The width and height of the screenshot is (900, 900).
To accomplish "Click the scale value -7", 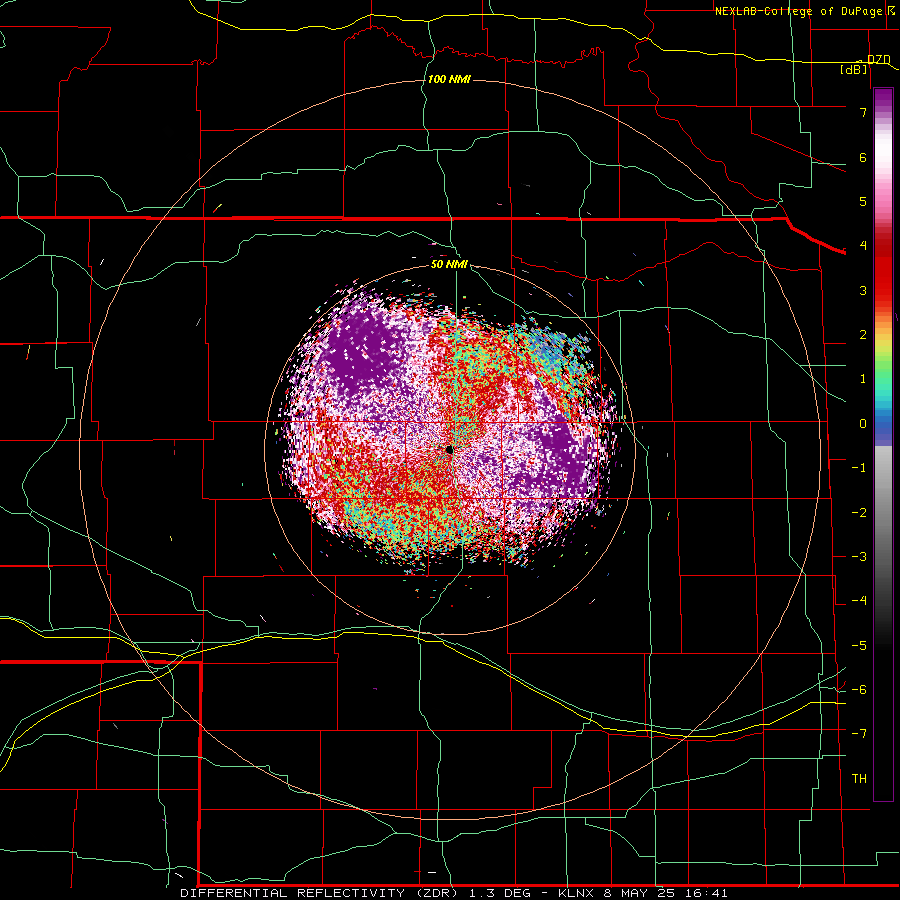I will click(859, 734).
